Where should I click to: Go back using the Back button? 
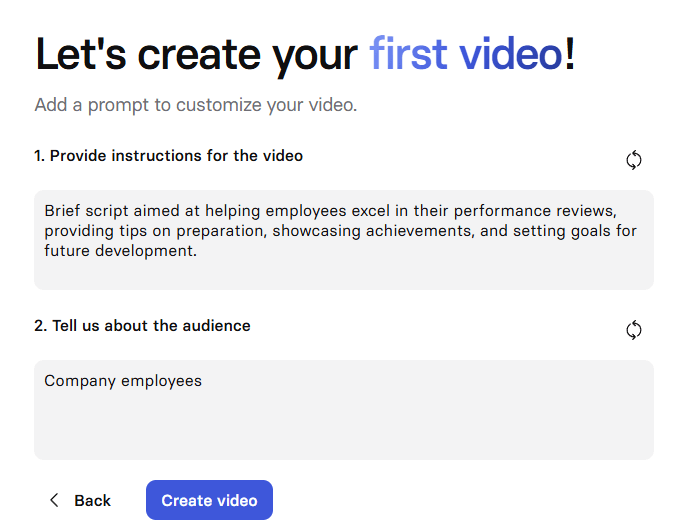80,500
